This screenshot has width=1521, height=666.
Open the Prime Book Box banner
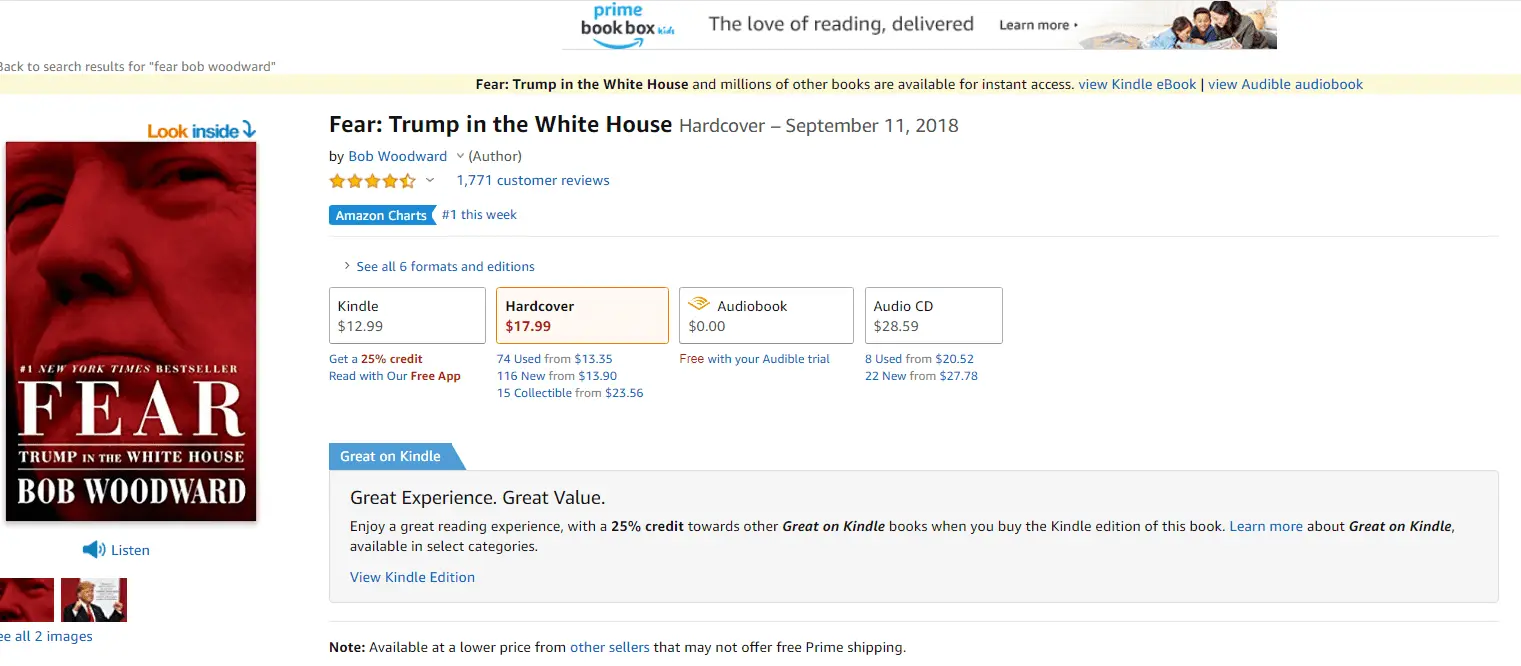pos(919,25)
